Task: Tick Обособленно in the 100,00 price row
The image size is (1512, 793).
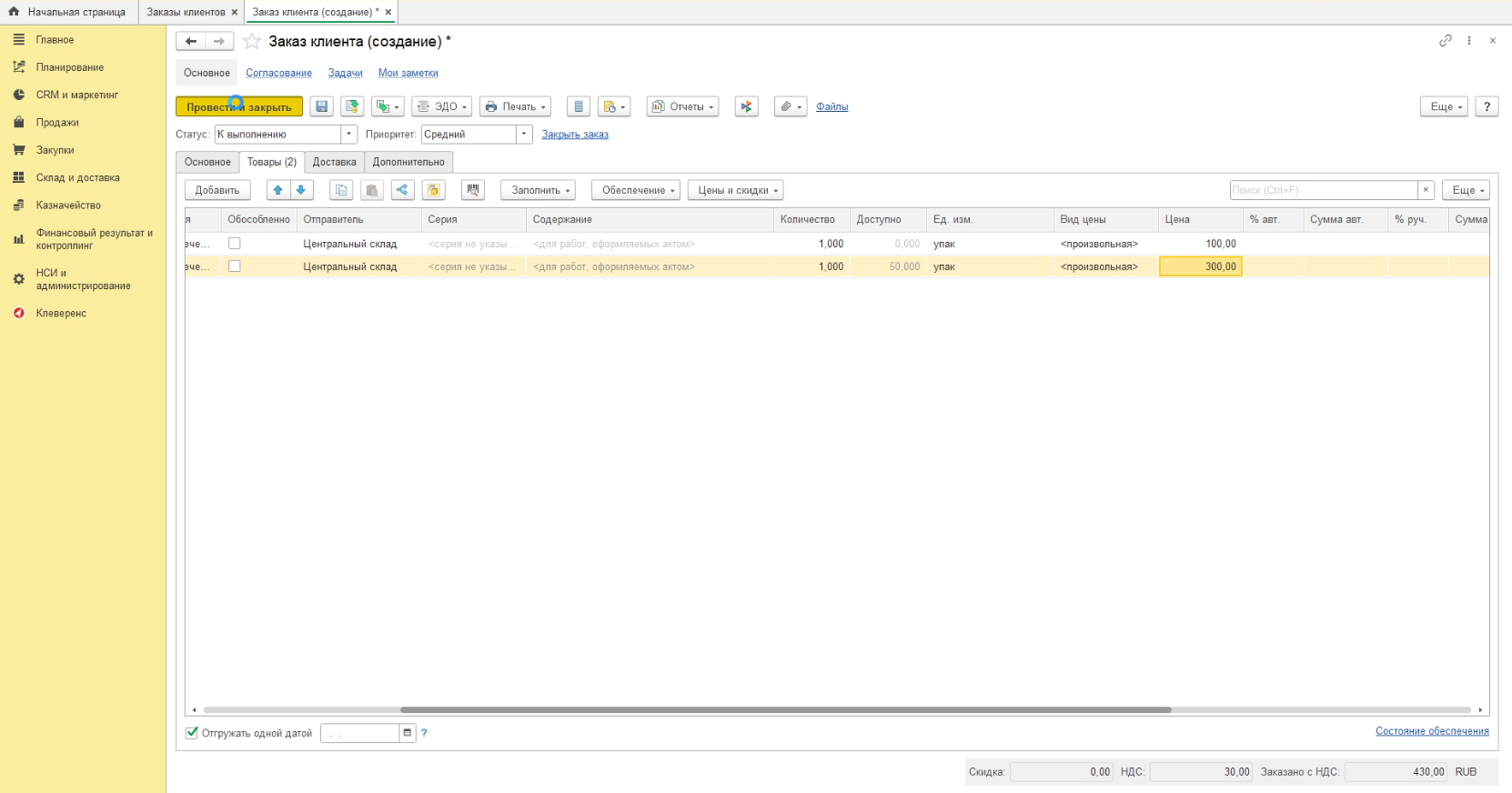Action: pyautogui.click(x=235, y=244)
